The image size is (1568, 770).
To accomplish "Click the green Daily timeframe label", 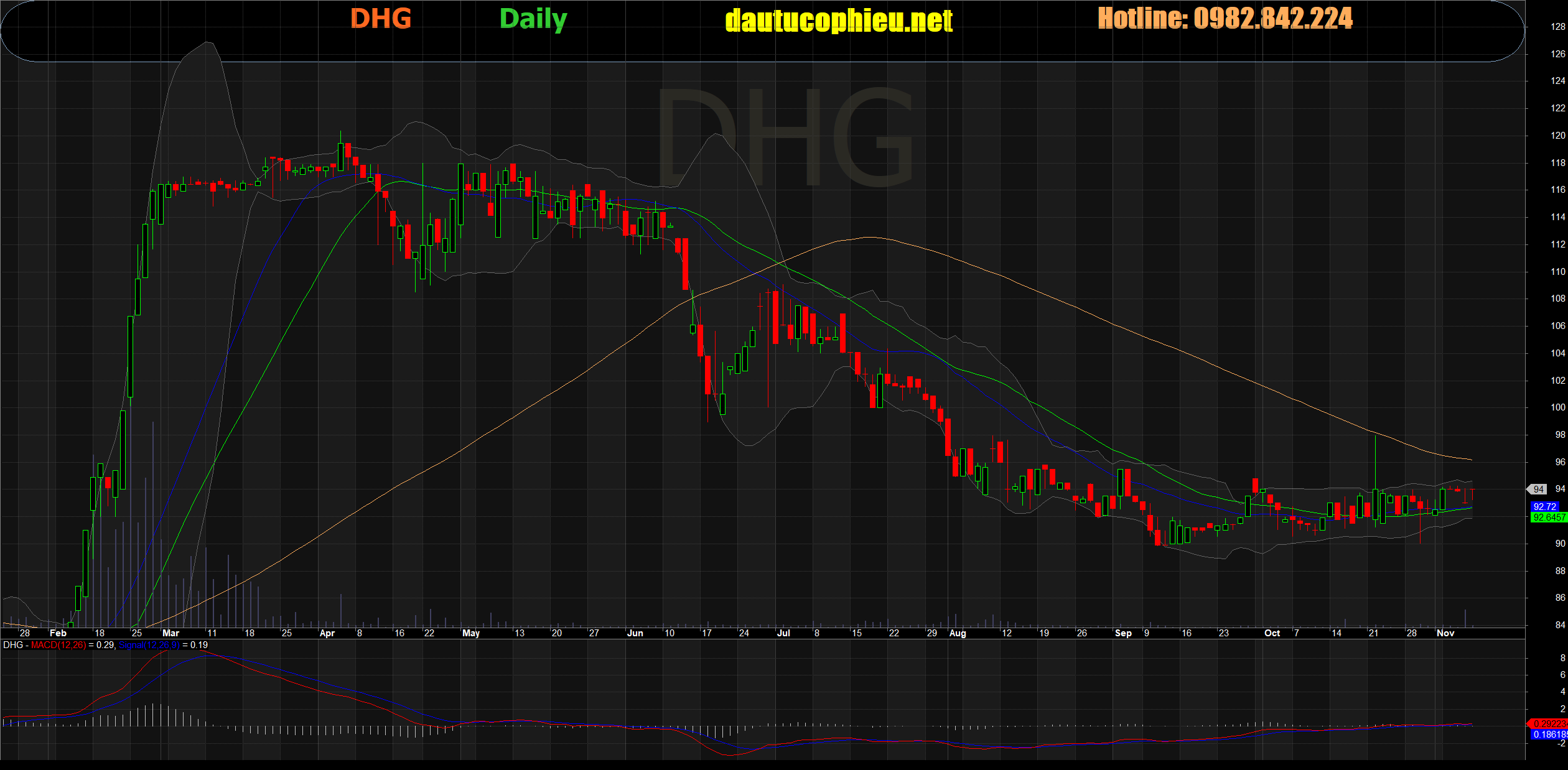I will [x=533, y=19].
